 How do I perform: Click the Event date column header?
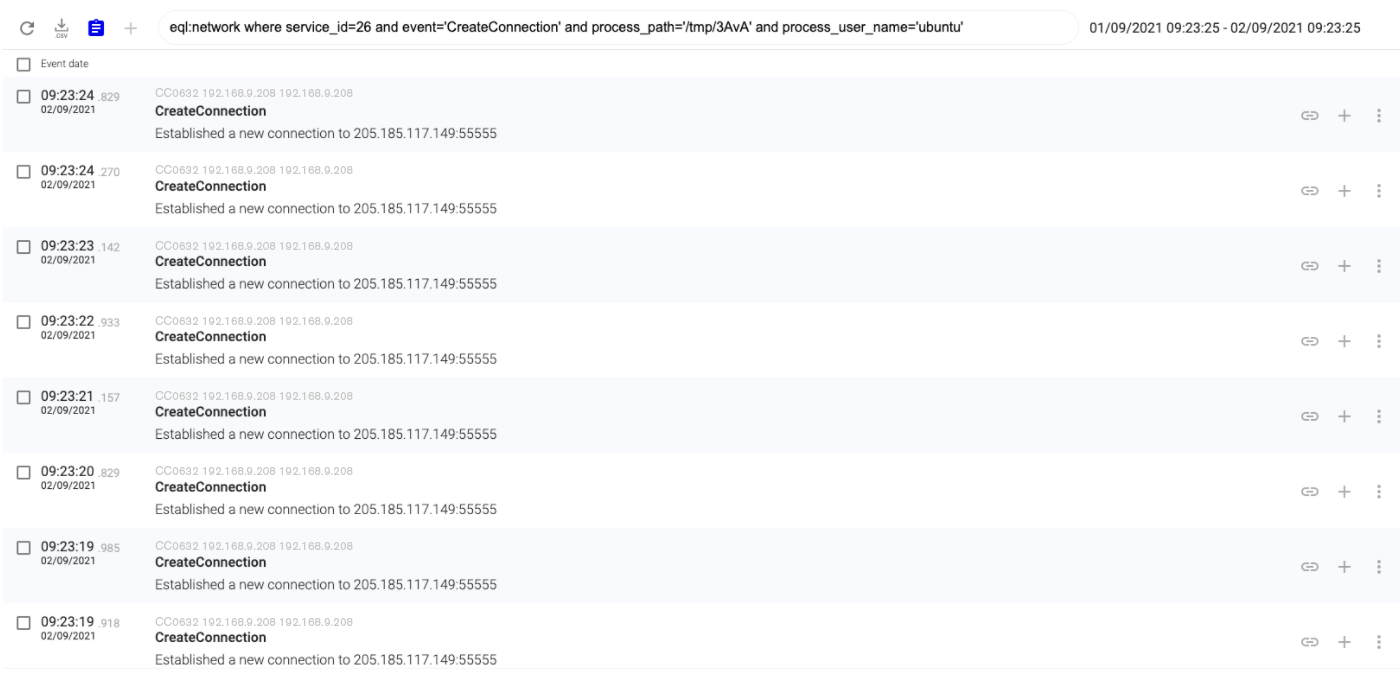pyautogui.click(x=65, y=64)
